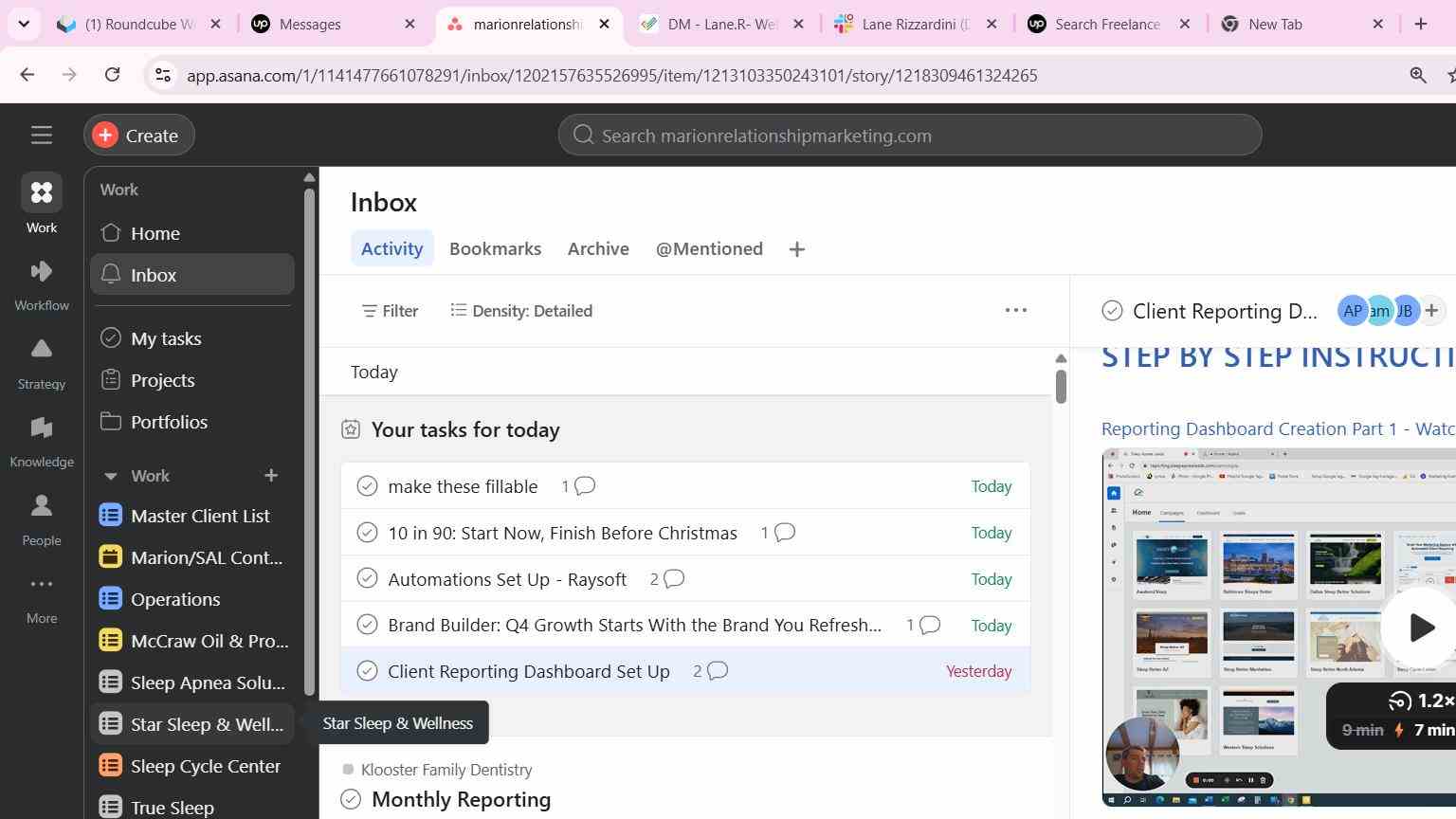
Task: Click the red Create button
Action: click(139, 135)
